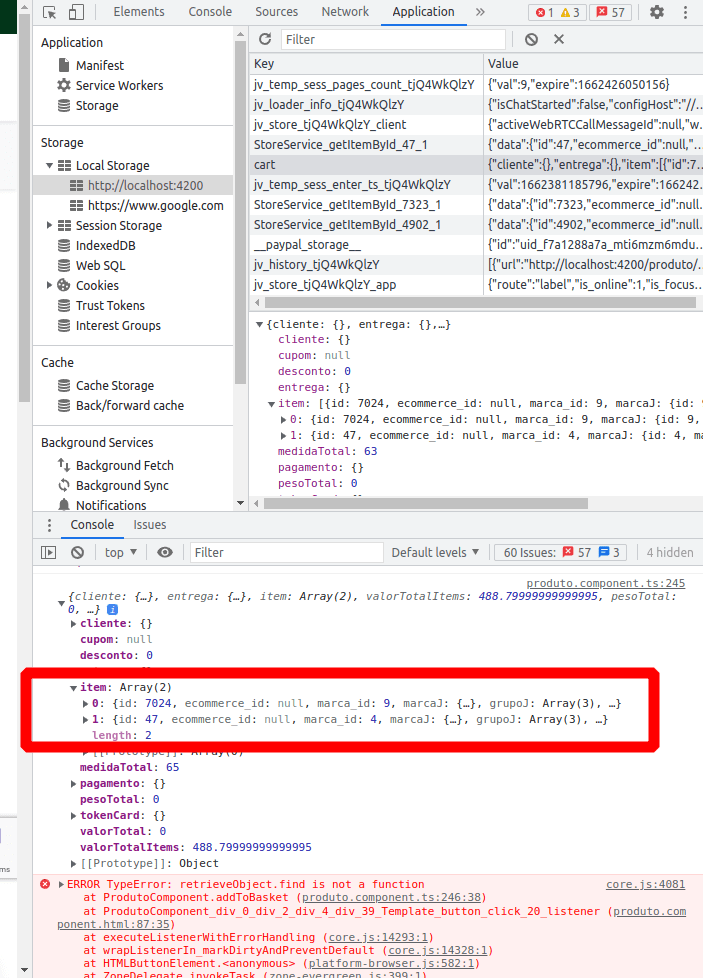Expand the Cookies tree
This screenshot has height=978, width=703.
click(49, 285)
